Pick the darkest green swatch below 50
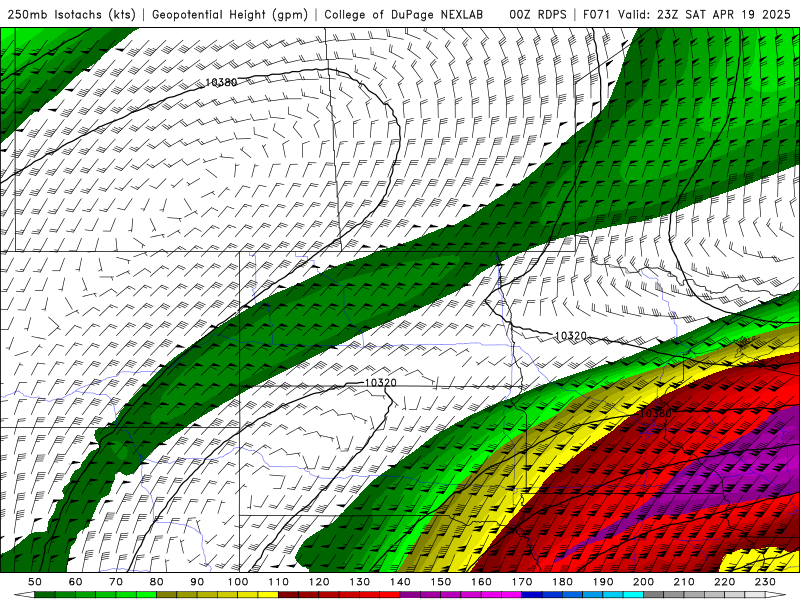This screenshot has width=800, height=600. click(45, 595)
